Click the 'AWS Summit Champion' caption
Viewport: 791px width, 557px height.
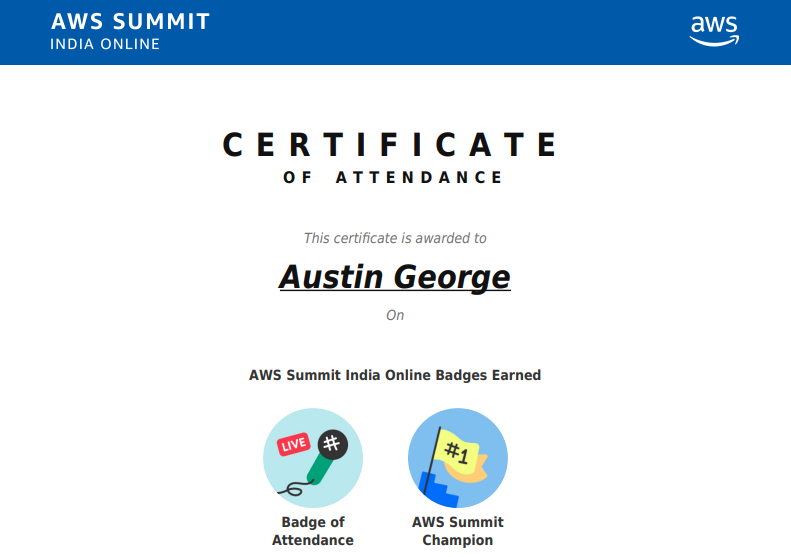click(x=458, y=531)
